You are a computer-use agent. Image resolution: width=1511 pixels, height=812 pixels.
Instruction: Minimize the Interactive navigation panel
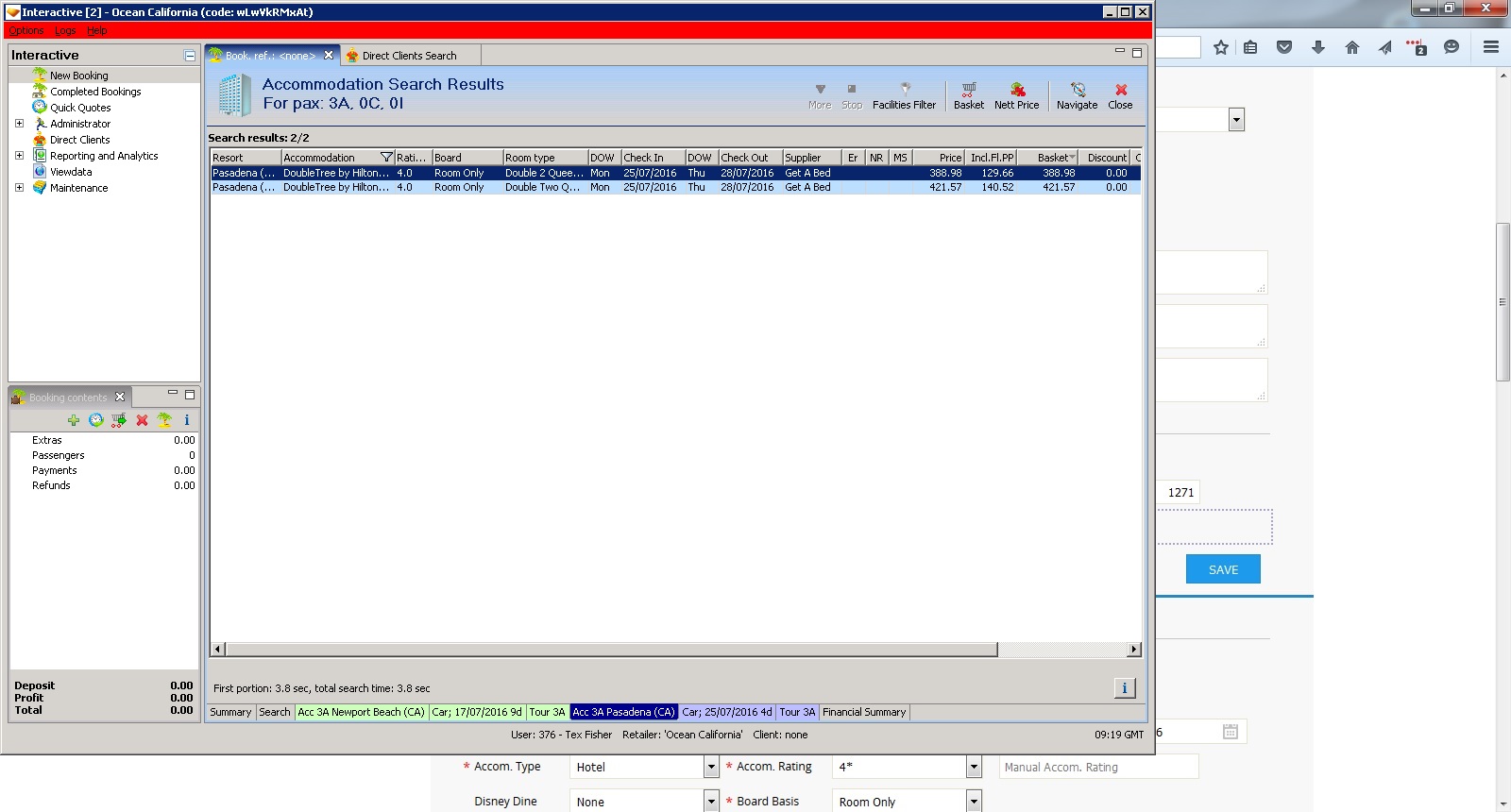[x=190, y=56]
